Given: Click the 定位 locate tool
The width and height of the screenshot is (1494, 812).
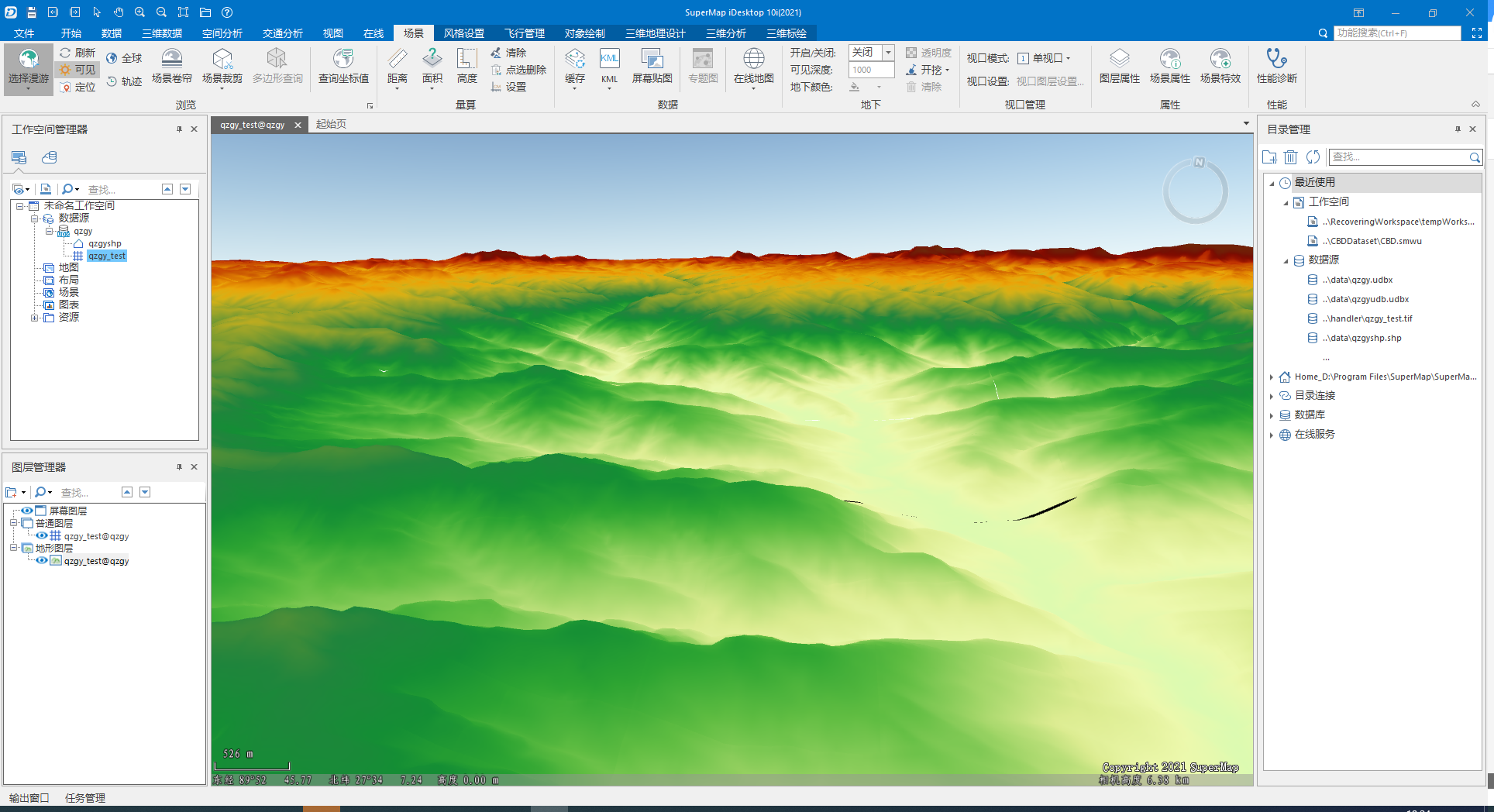Looking at the screenshot, I should coord(77,87).
